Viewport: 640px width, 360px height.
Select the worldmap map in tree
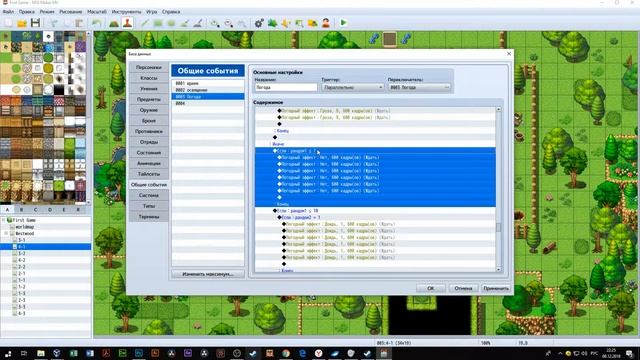point(24,227)
